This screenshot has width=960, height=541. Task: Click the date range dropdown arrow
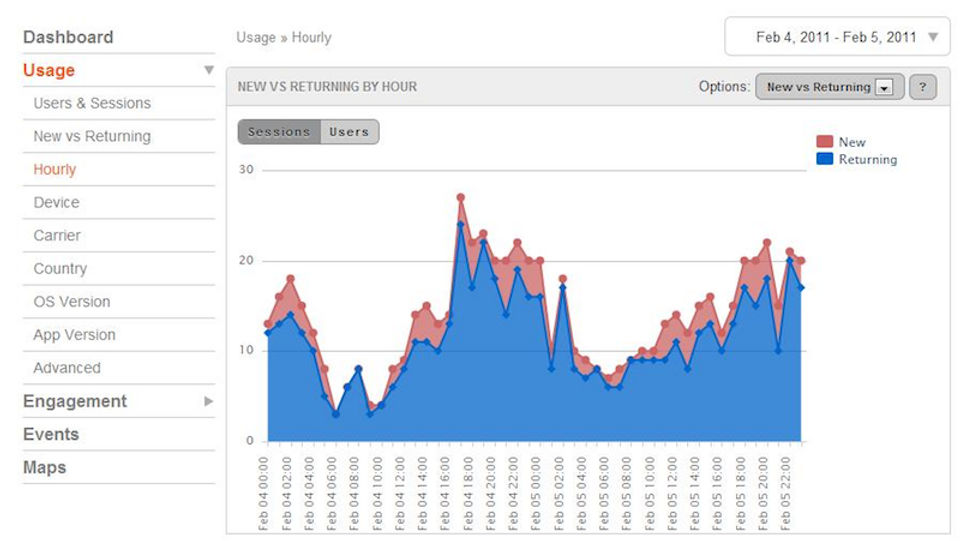(933, 37)
